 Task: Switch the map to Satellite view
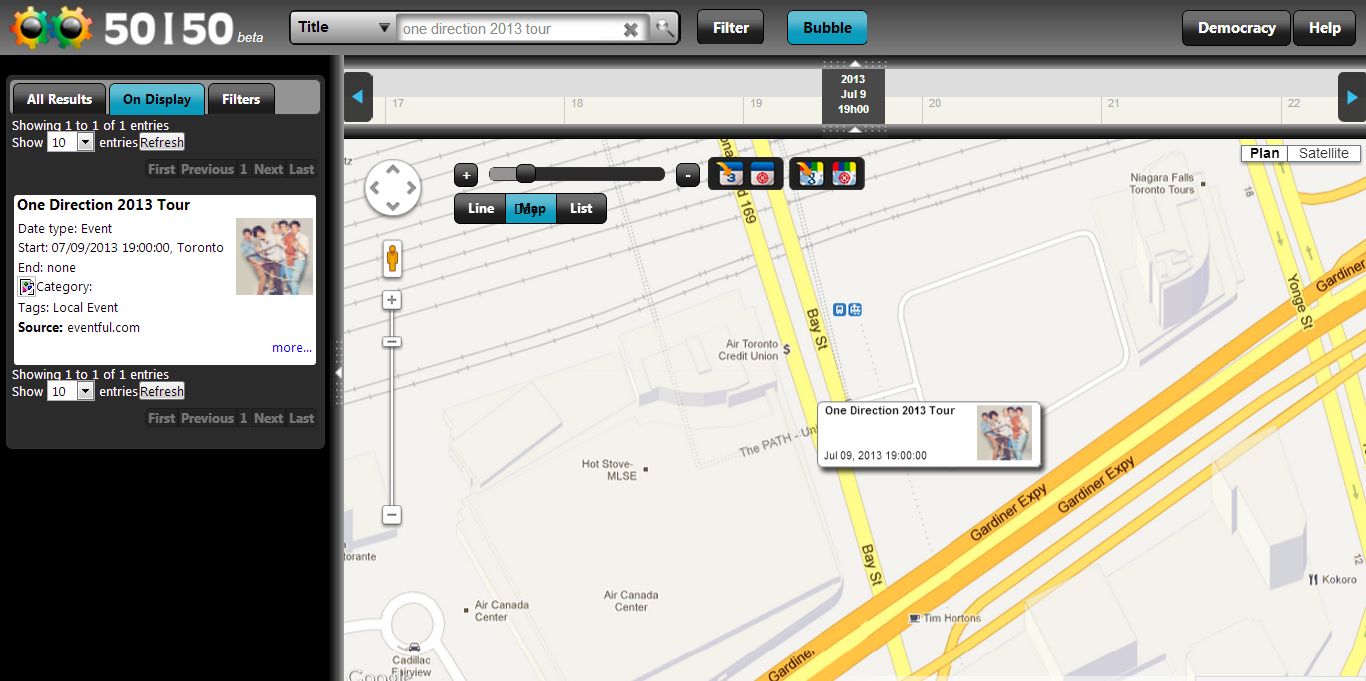point(1324,153)
